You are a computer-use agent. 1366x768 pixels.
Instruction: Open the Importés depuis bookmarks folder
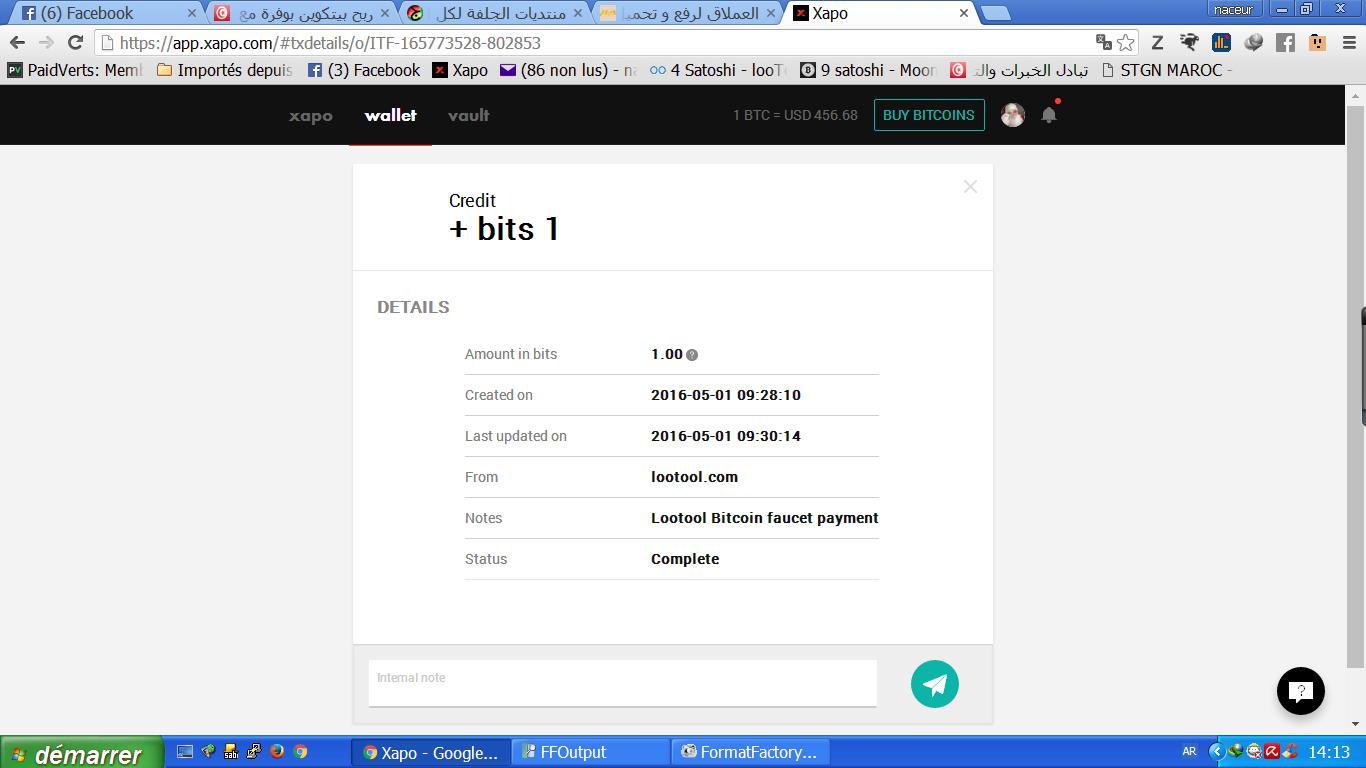[224, 70]
